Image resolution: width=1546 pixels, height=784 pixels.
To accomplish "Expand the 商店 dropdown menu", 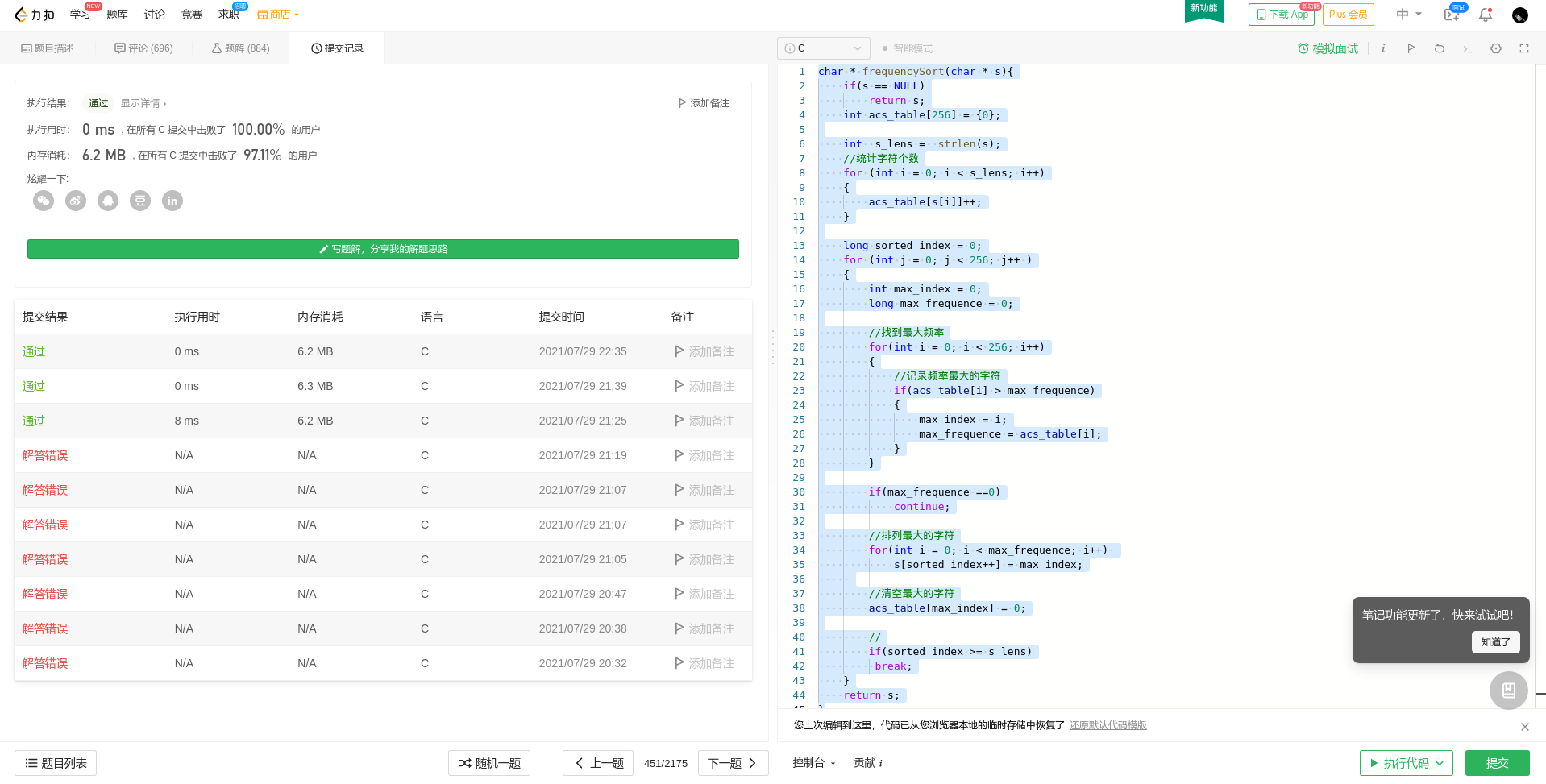I will (x=278, y=15).
